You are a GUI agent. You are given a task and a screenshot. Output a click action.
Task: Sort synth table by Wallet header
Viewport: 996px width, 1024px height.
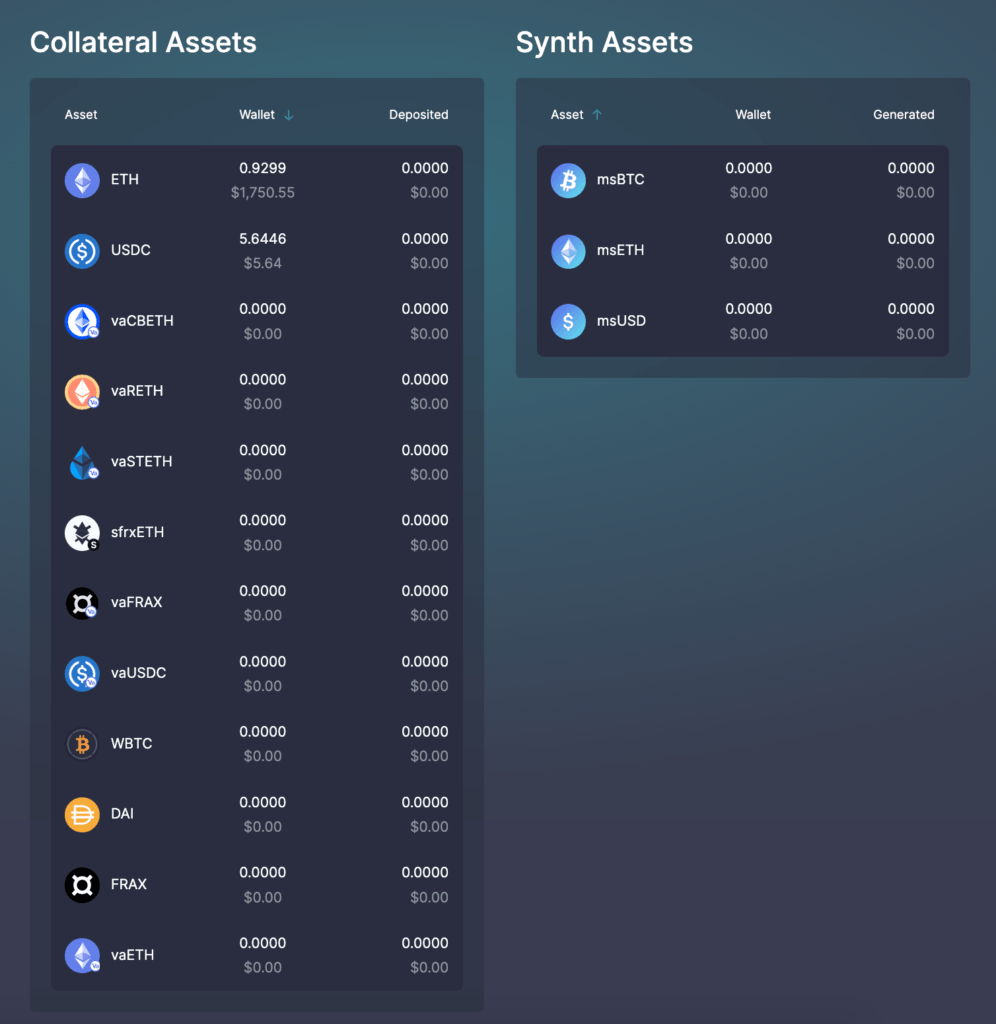click(x=753, y=114)
